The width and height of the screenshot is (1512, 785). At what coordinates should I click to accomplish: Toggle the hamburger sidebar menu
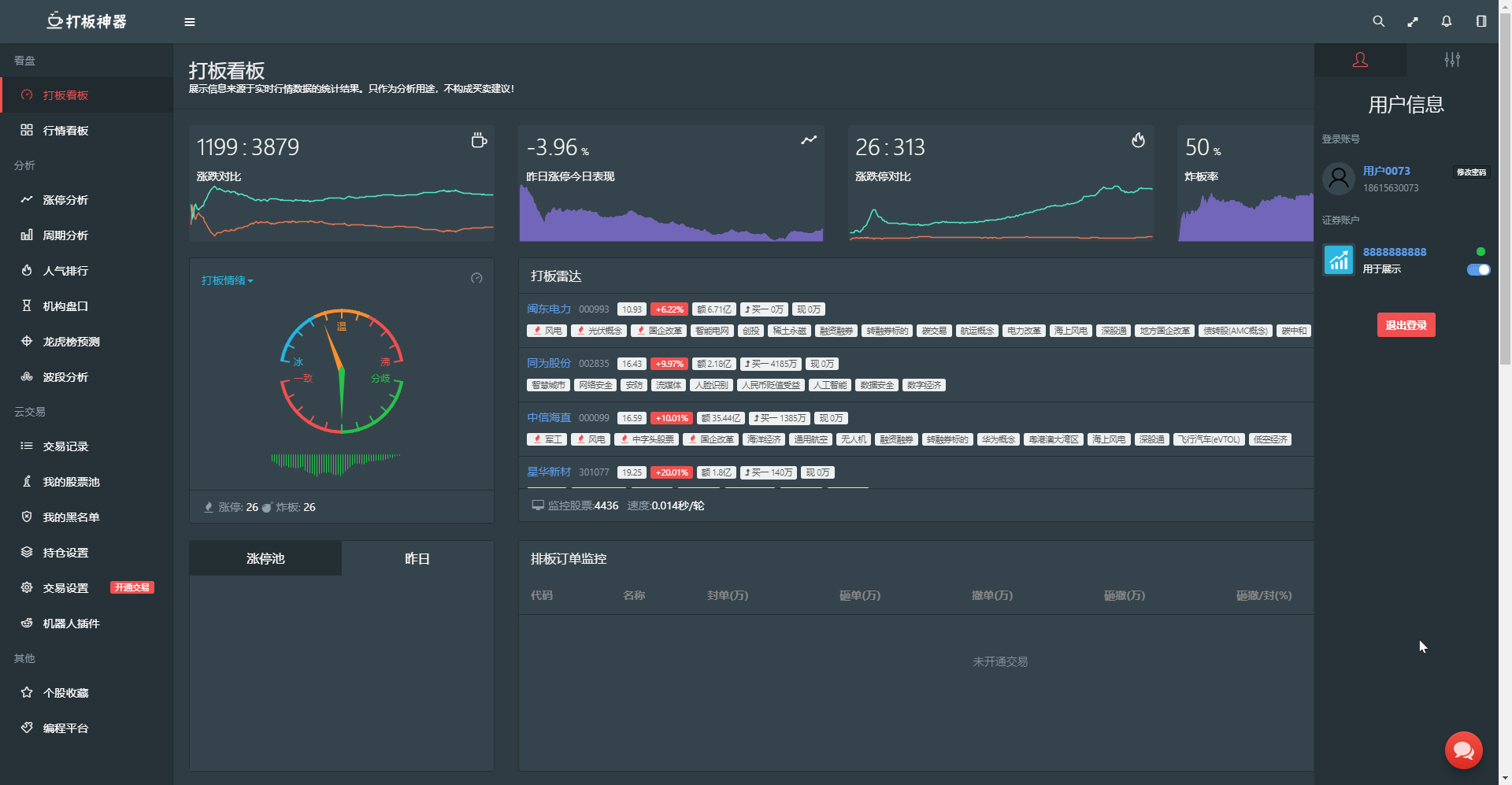pos(190,22)
